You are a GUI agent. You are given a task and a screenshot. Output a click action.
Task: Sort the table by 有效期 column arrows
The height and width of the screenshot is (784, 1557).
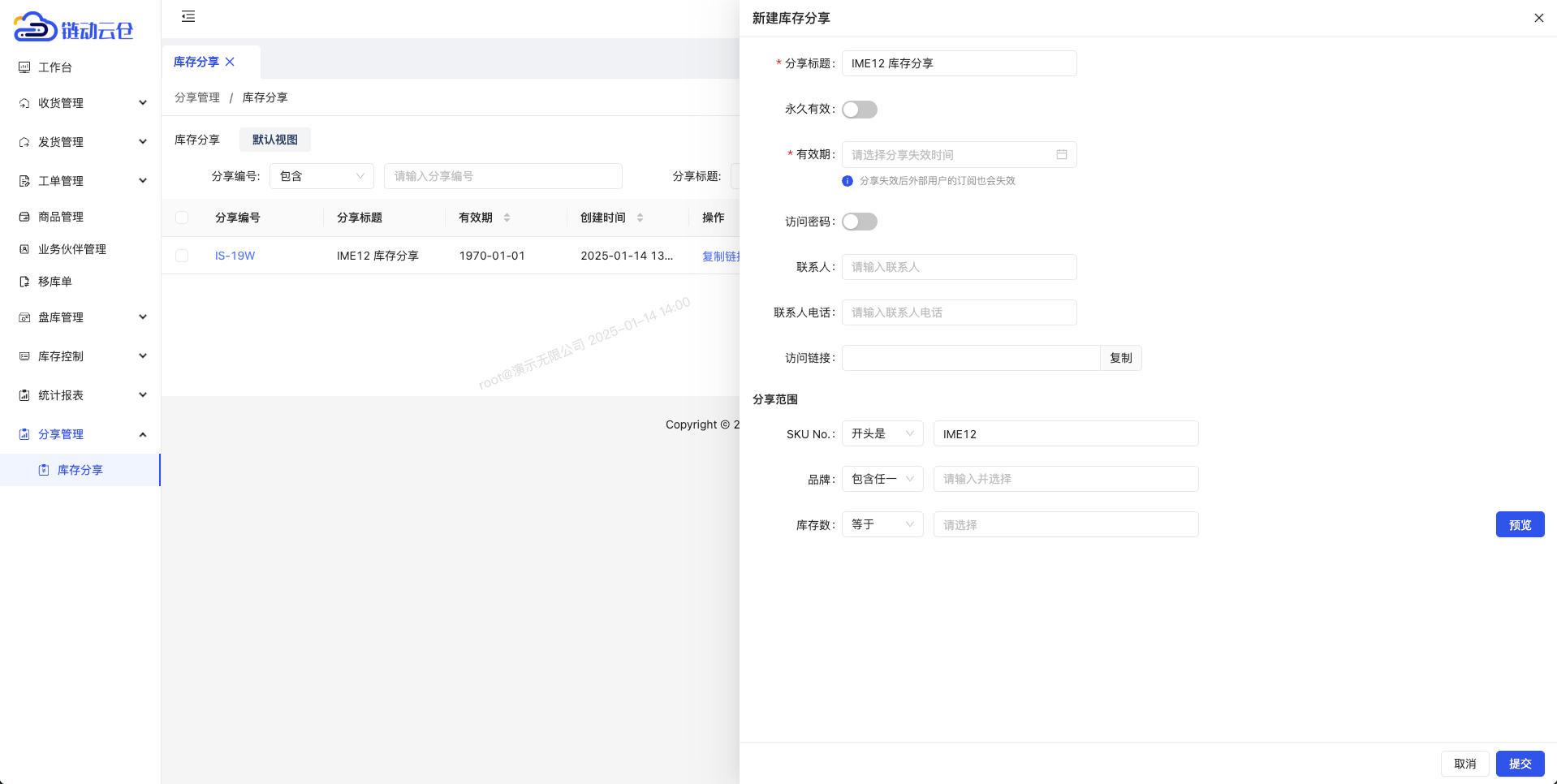point(507,218)
